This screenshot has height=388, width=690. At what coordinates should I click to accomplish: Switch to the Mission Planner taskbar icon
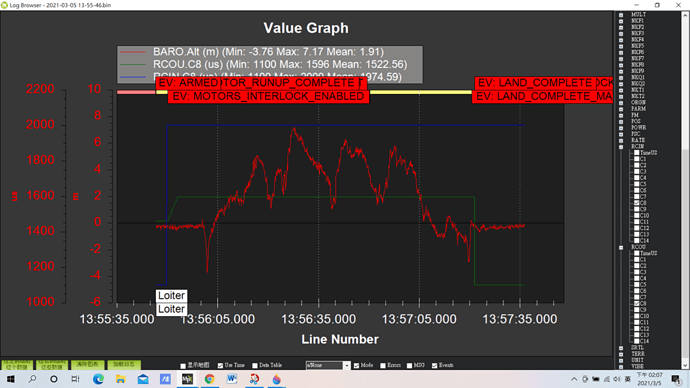point(187,379)
